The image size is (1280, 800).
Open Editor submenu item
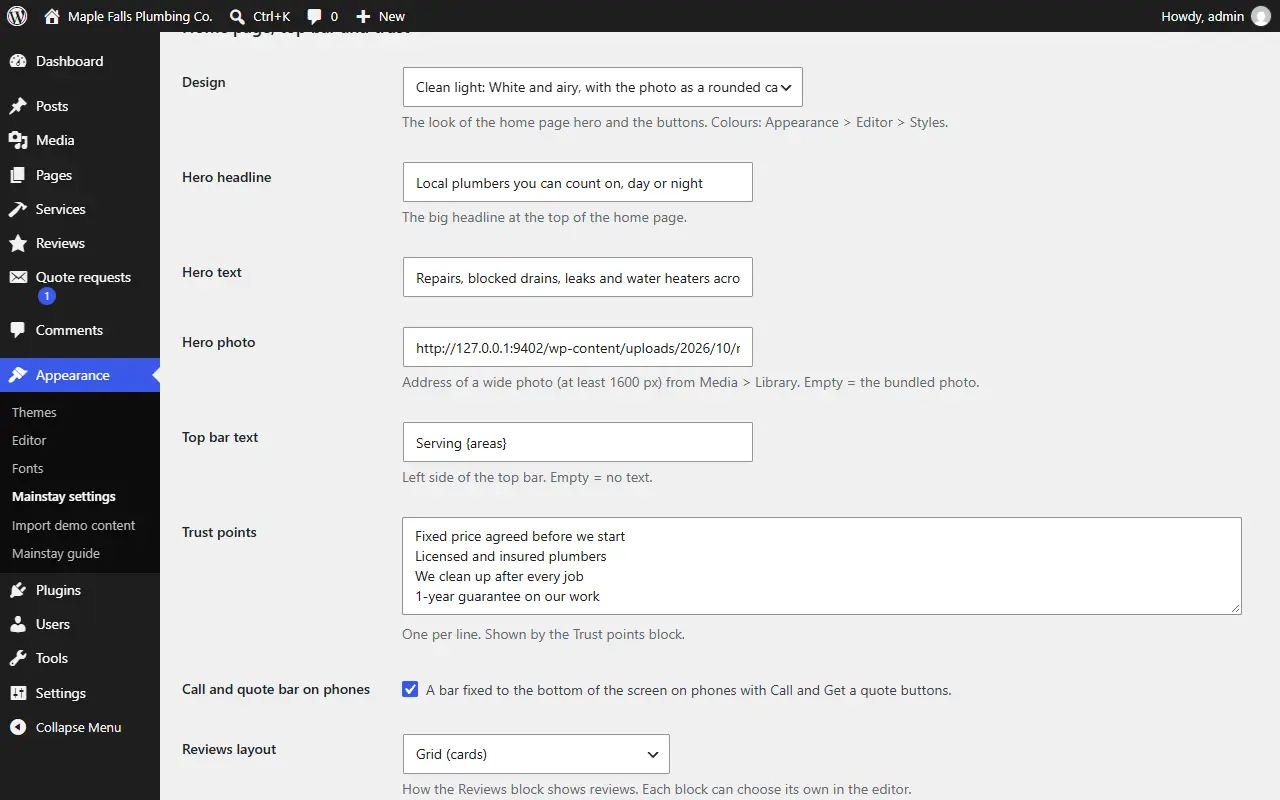click(29, 440)
